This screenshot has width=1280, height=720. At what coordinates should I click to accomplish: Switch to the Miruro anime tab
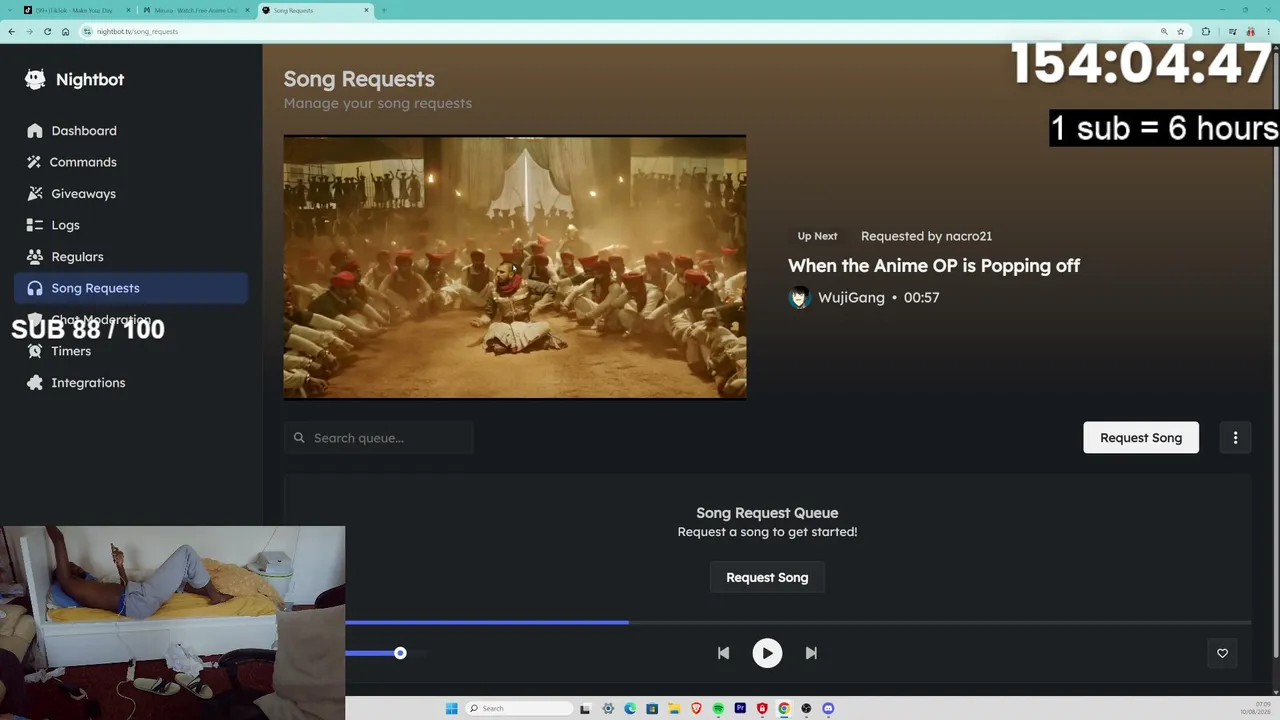tap(194, 10)
